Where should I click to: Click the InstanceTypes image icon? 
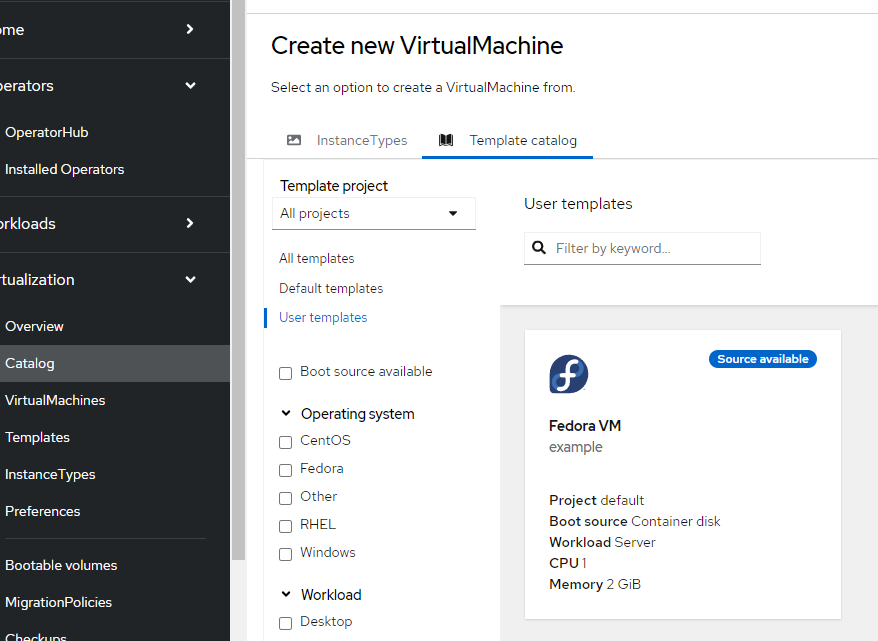tap(294, 140)
